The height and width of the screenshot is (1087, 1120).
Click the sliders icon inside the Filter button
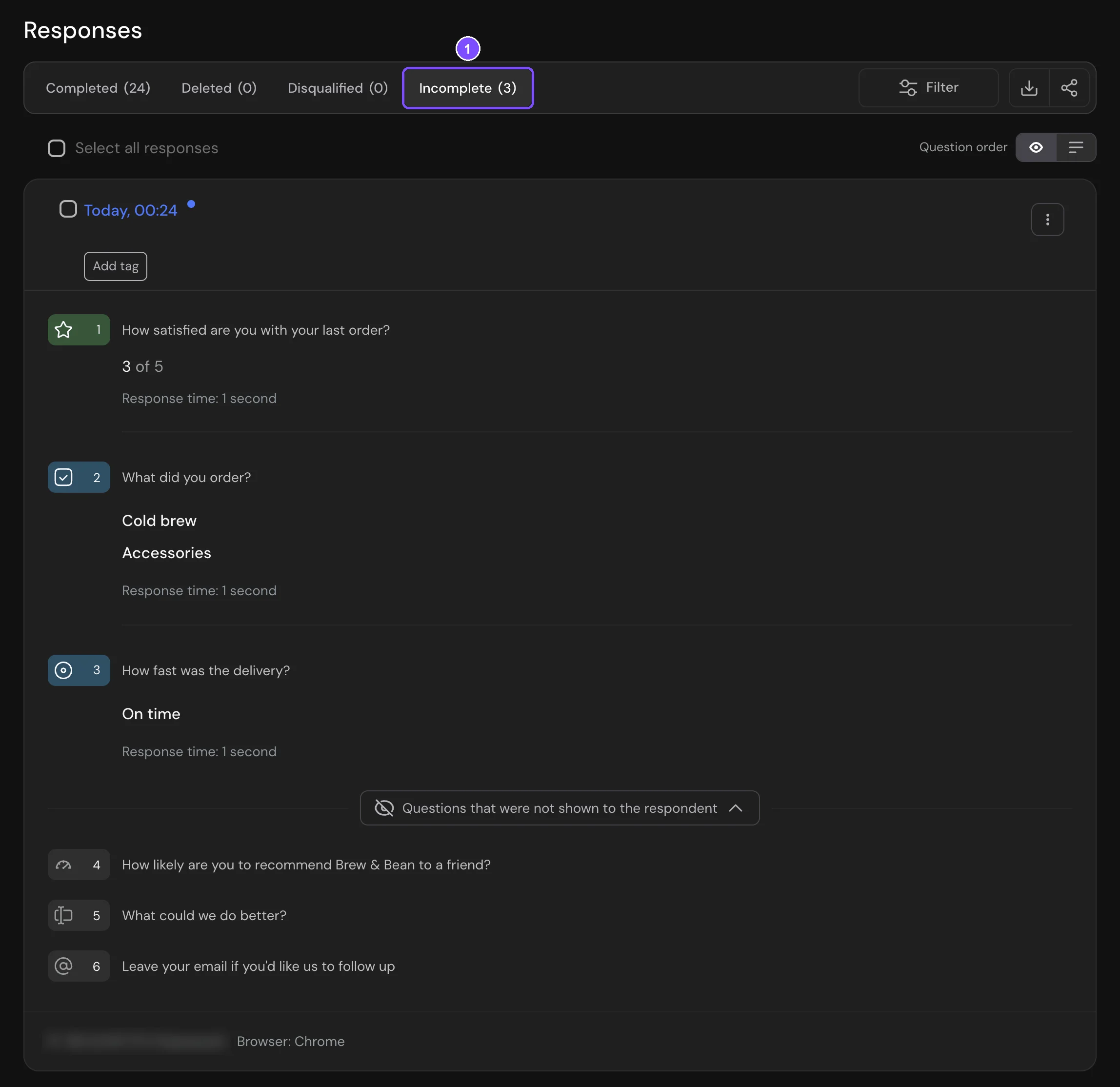[x=907, y=87]
